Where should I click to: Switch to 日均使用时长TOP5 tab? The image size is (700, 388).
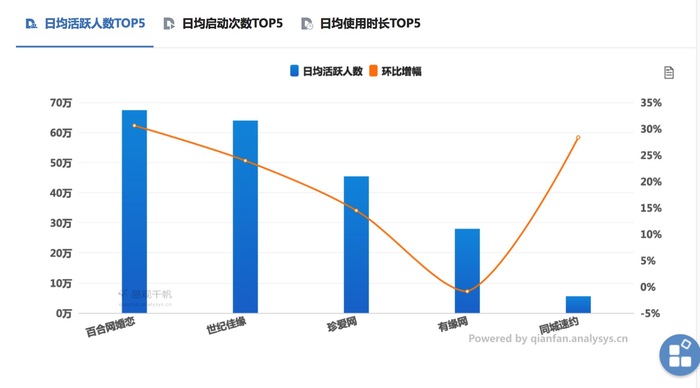pos(361,24)
